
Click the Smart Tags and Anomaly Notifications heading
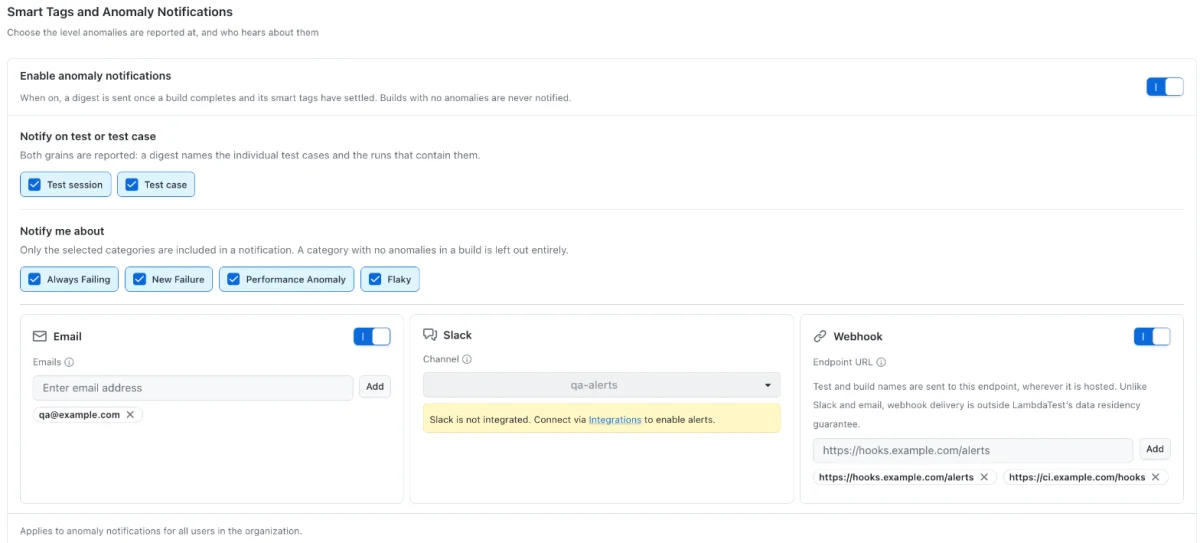120,12
